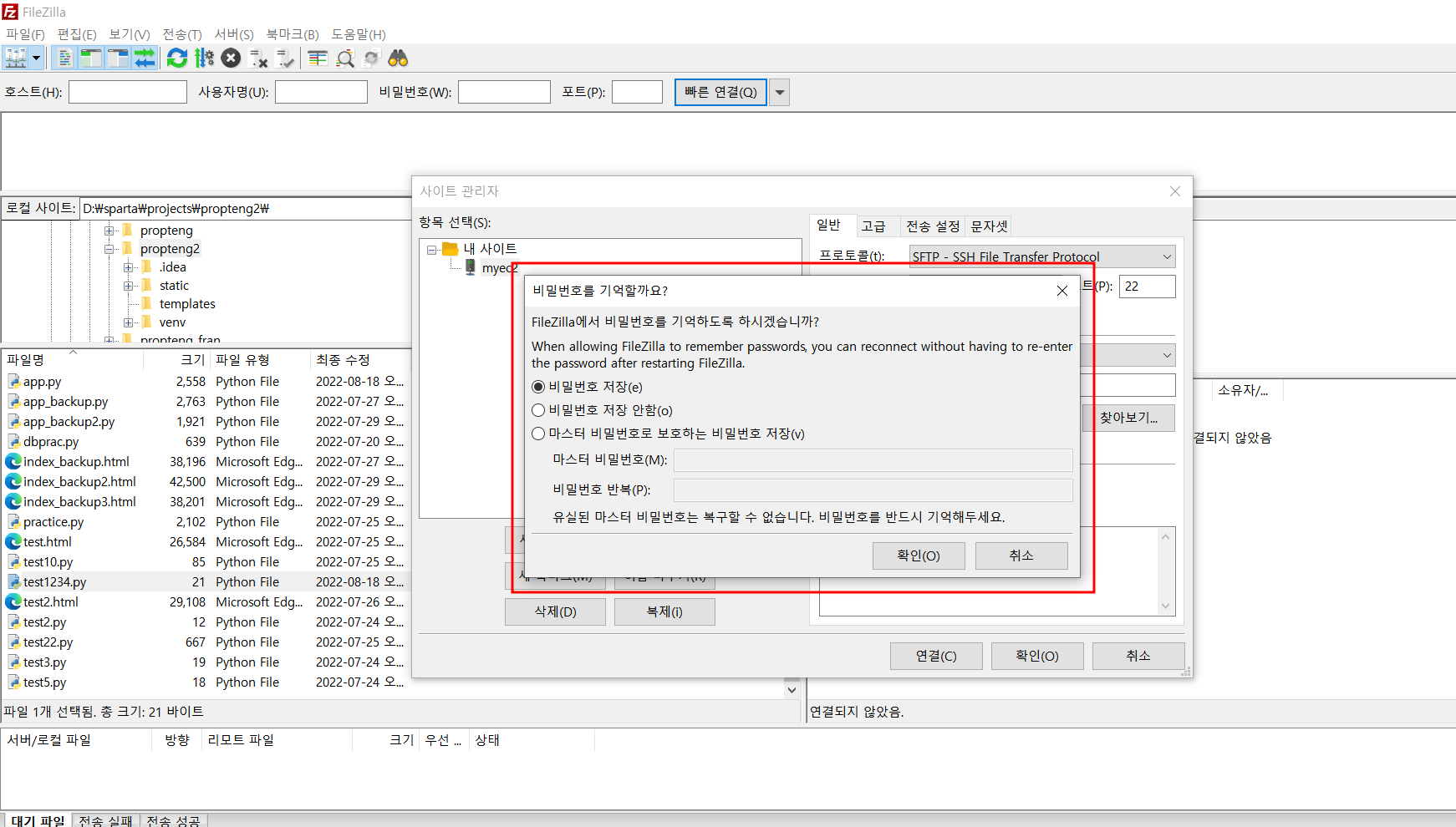Image resolution: width=1456 pixels, height=827 pixels.
Task: Collapse 내 사이트 tree node
Action: [431, 250]
